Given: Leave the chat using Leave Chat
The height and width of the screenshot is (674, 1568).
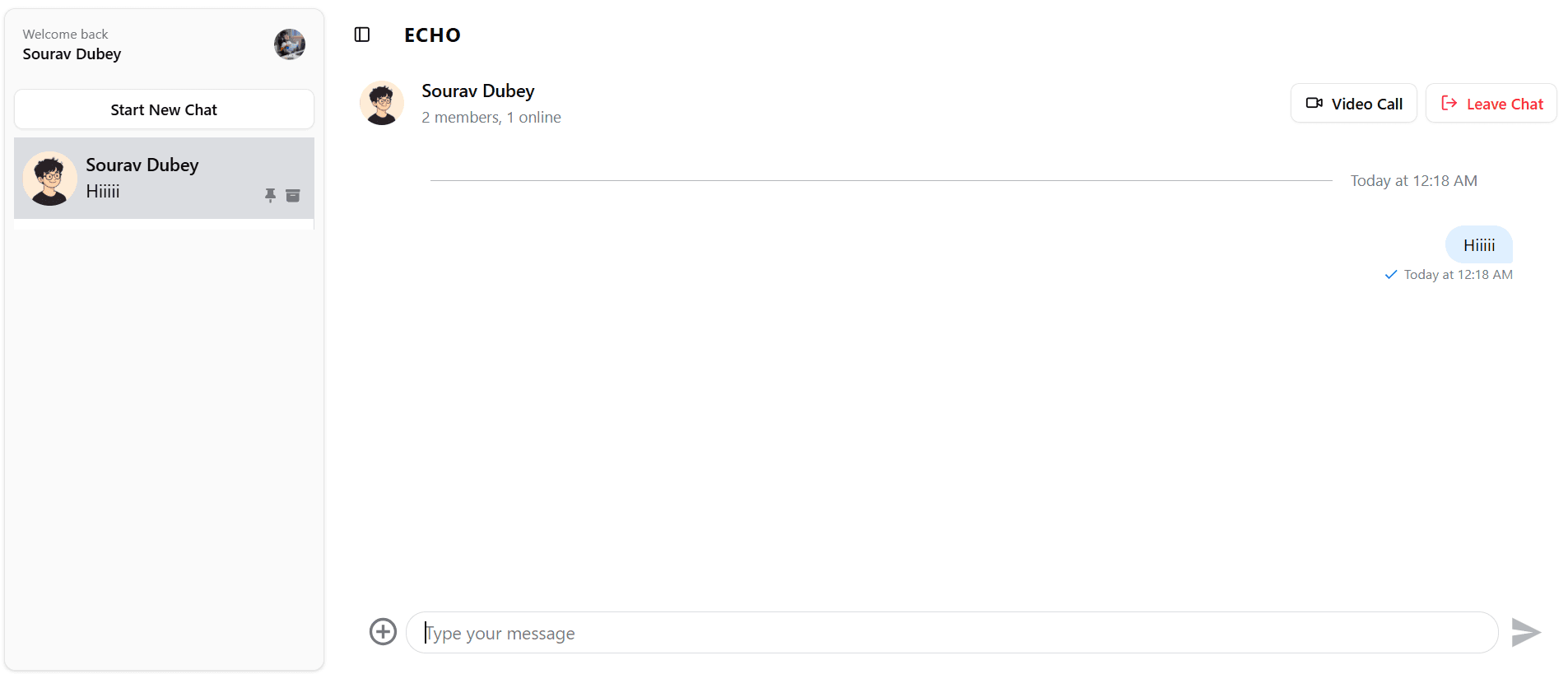Looking at the screenshot, I should point(1491,104).
